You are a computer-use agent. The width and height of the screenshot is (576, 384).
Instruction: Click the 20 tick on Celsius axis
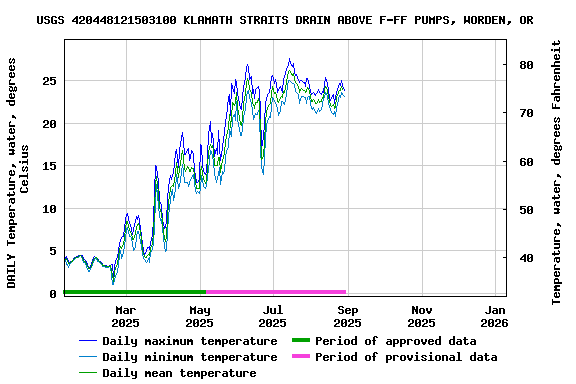coord(50,124)
